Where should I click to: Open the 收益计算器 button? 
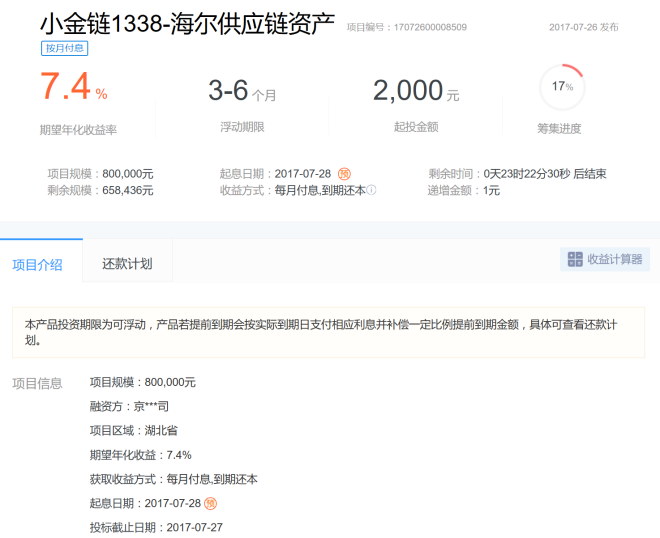click(604, 259)
